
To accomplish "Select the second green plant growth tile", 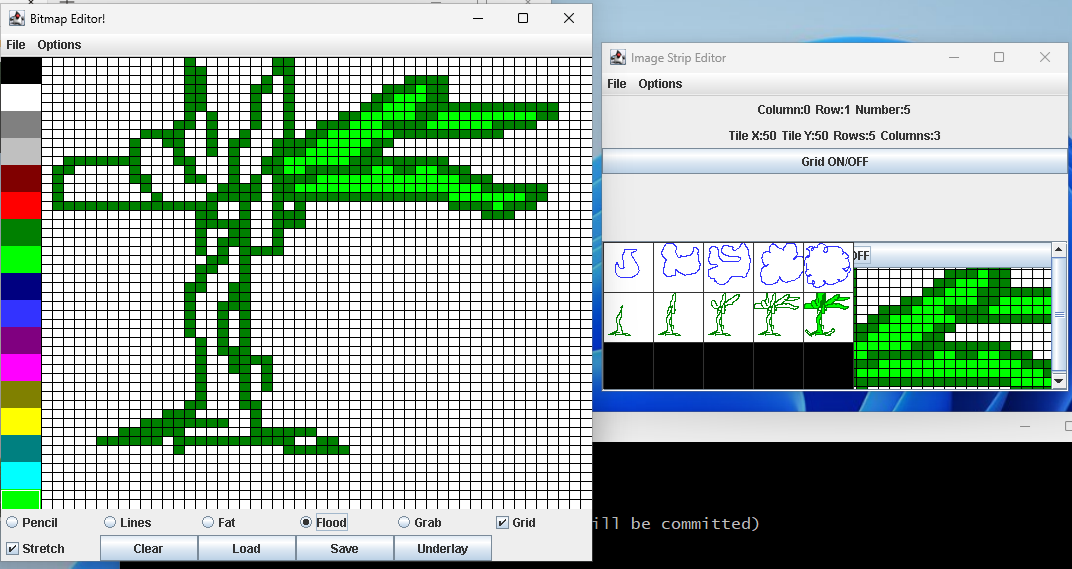I will pos(678,317).
